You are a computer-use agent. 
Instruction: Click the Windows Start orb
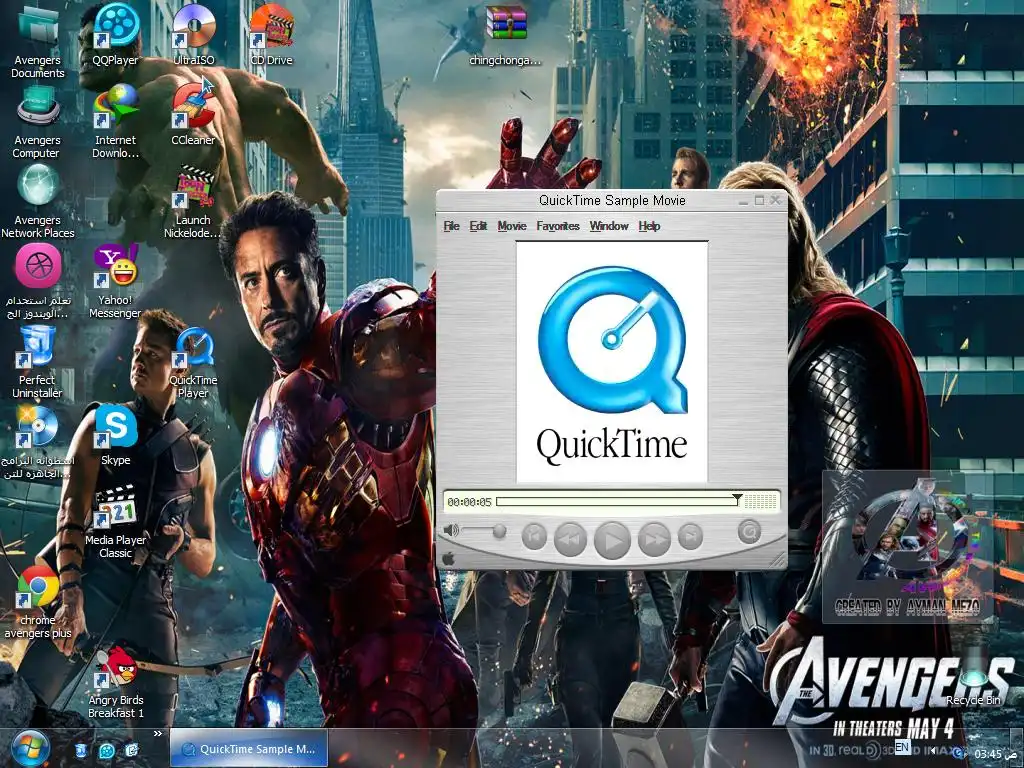30,748
